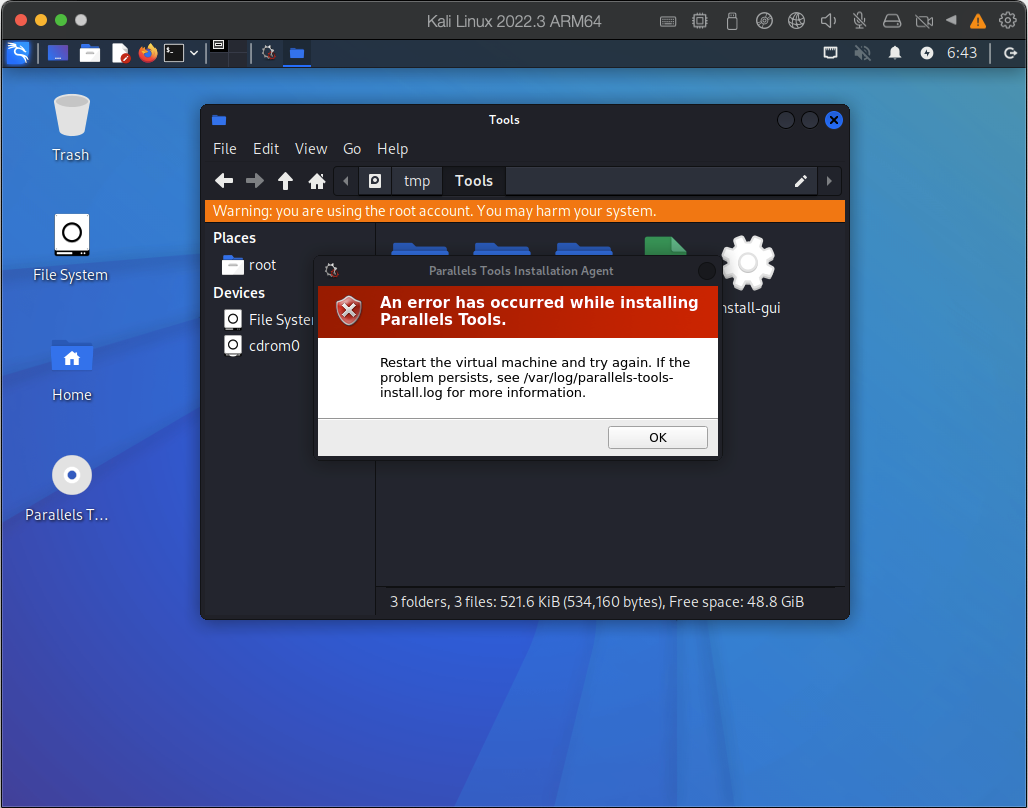Collapse Parallels status icons with triangle

[x=951, y=20]
